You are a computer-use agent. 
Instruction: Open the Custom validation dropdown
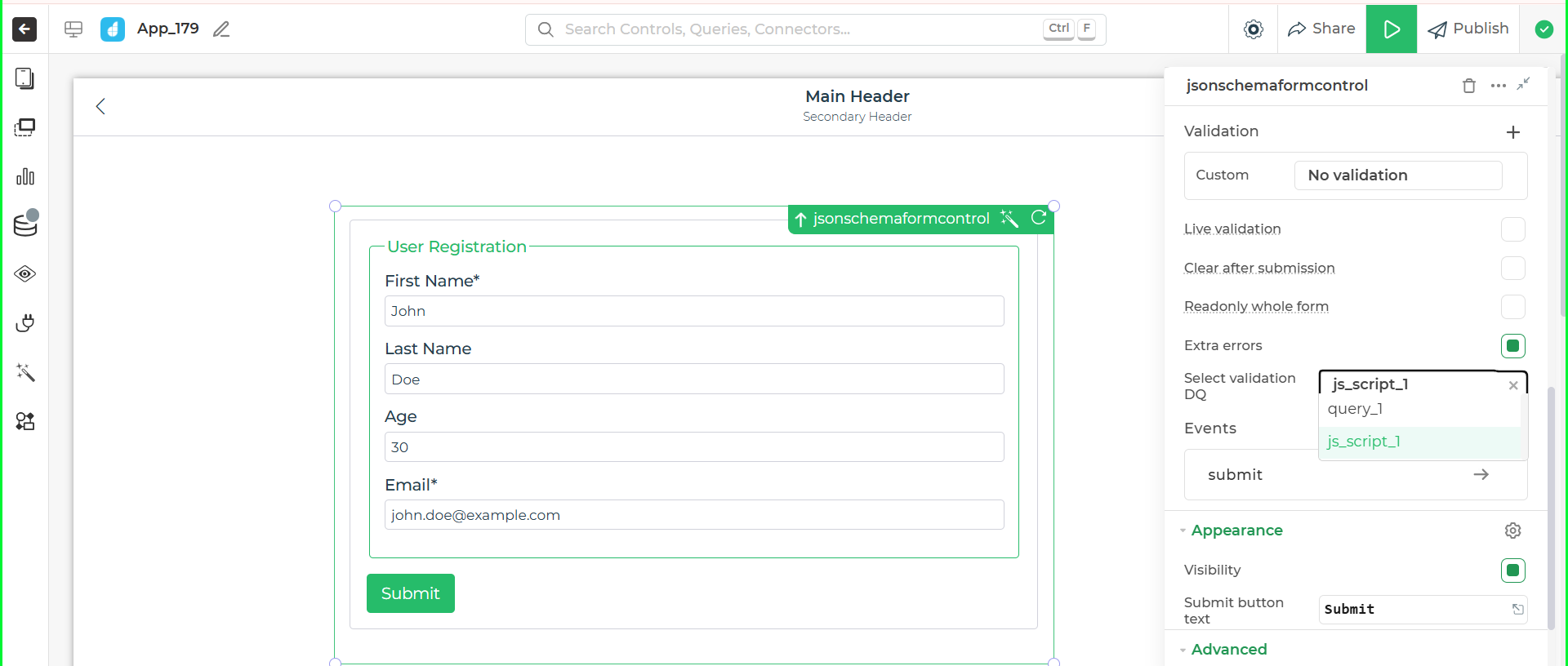[x=1397, y=175]
